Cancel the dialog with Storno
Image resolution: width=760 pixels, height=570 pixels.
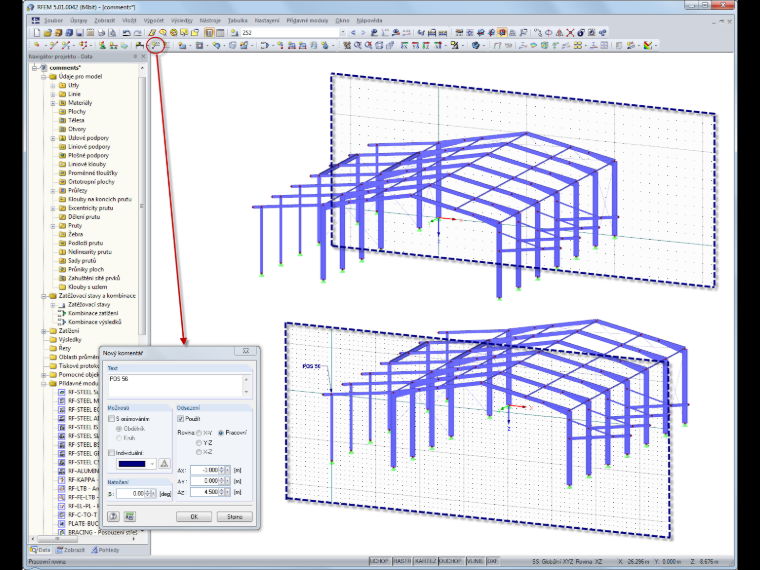click(235, 517)
